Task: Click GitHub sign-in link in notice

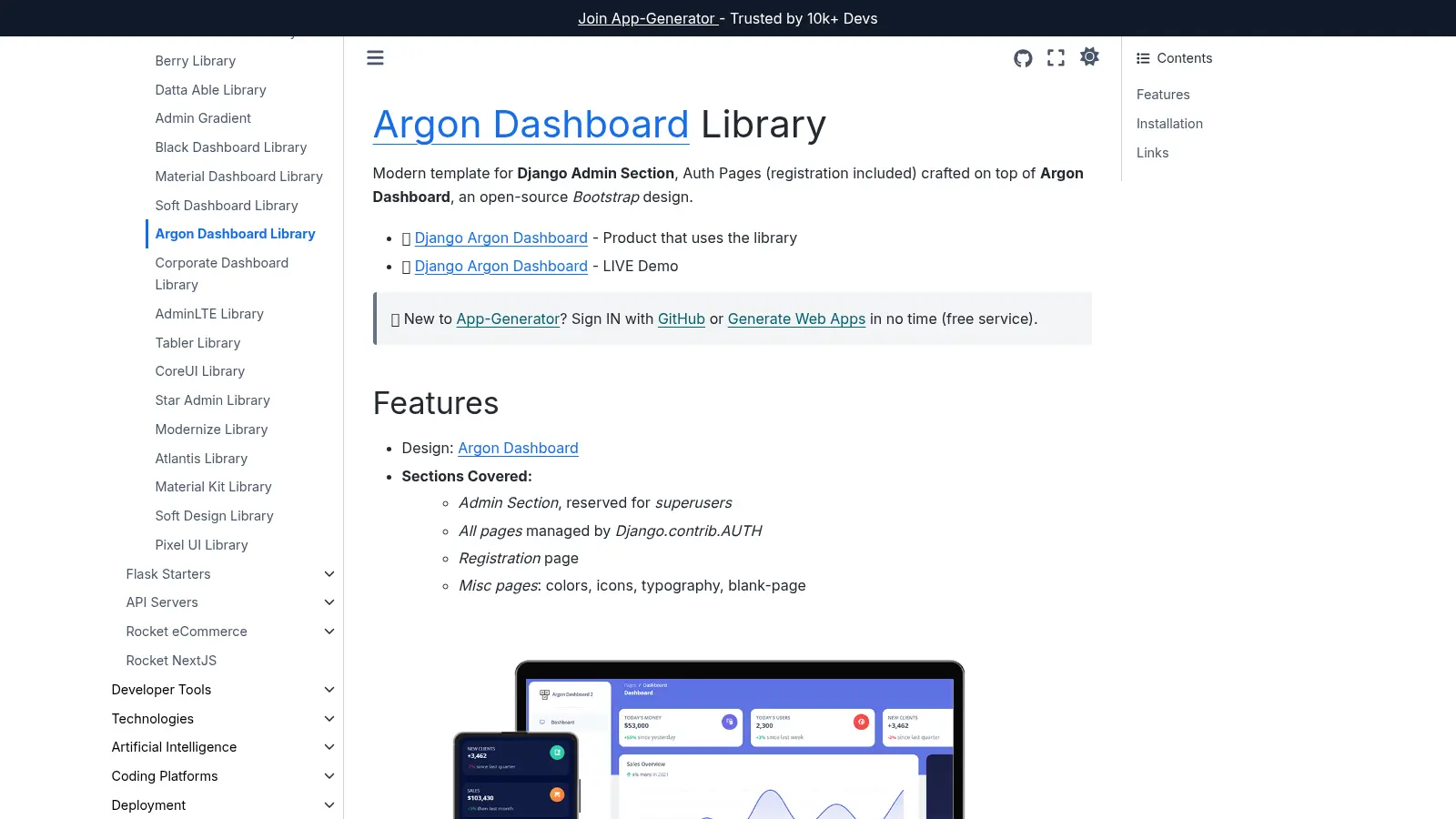Action: tap(682, 318)
